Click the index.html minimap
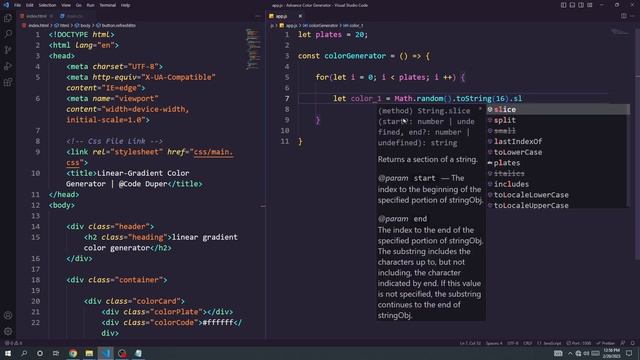640x360 pixels. tap(253, 49)
